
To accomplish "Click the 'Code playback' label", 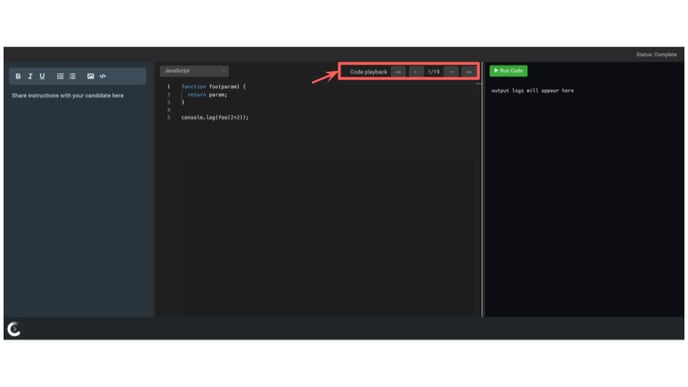I will point(369,72).
